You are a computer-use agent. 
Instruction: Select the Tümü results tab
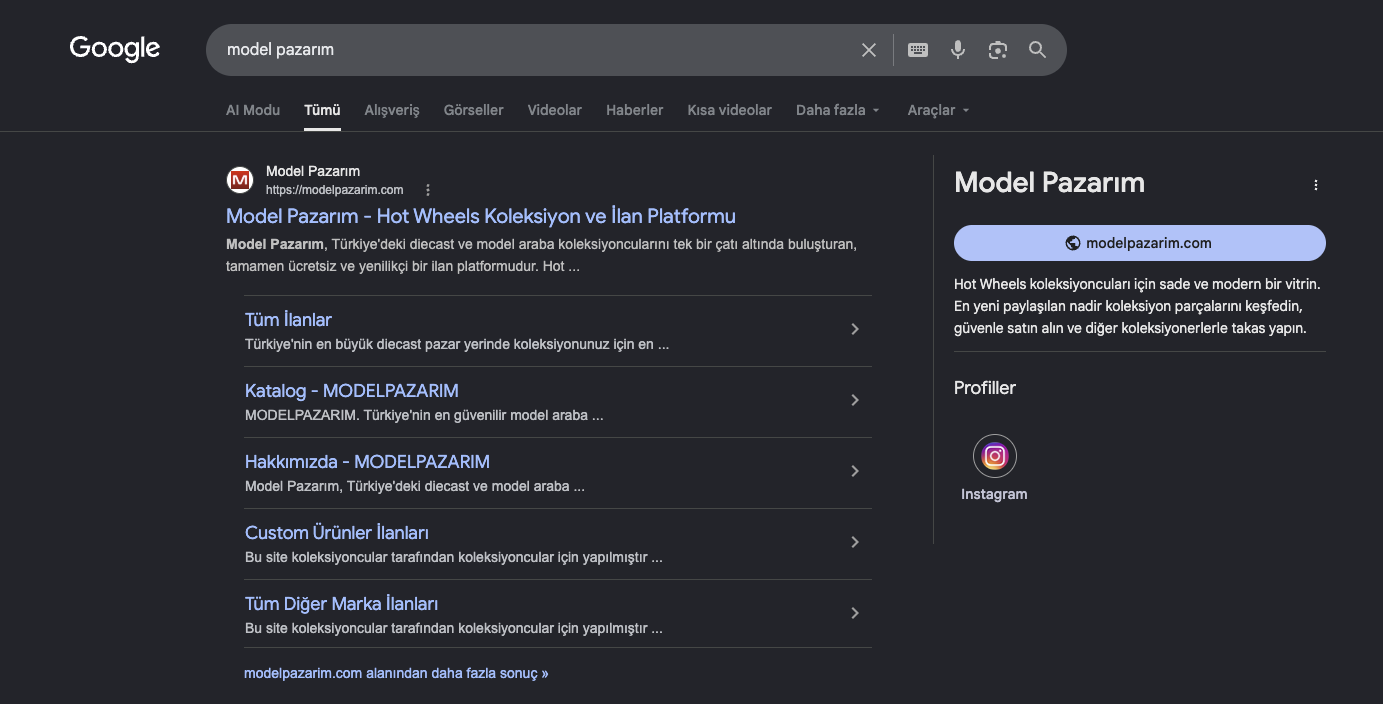pyautogui.click(x=322, y=110)
